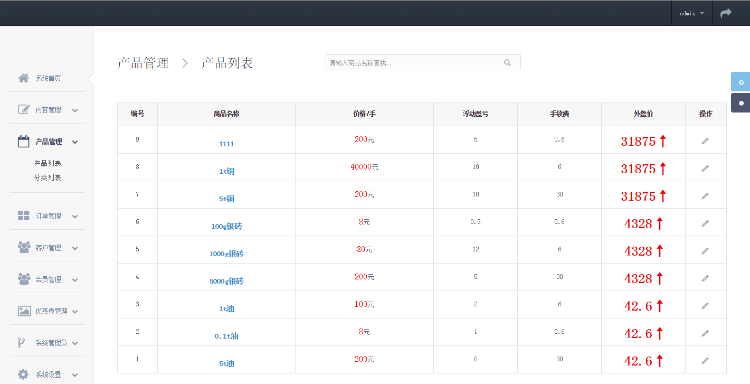Click the light blue circle side button
The height and width of the screenshot is (384, 750).
click(x=740, y=82)
